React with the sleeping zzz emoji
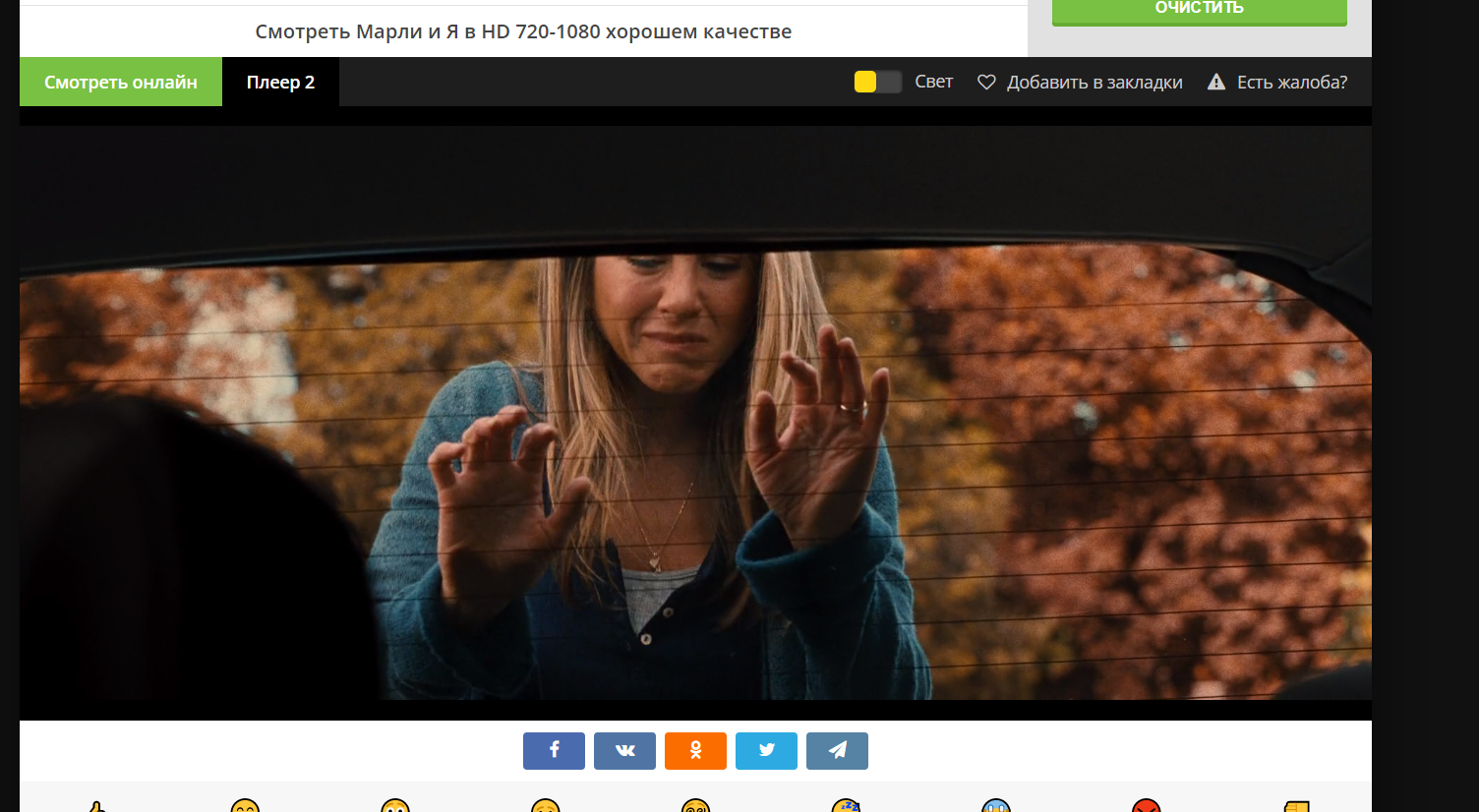Image resolution: width=1479 pixels, height=812 pixels. tap(846, 806)
